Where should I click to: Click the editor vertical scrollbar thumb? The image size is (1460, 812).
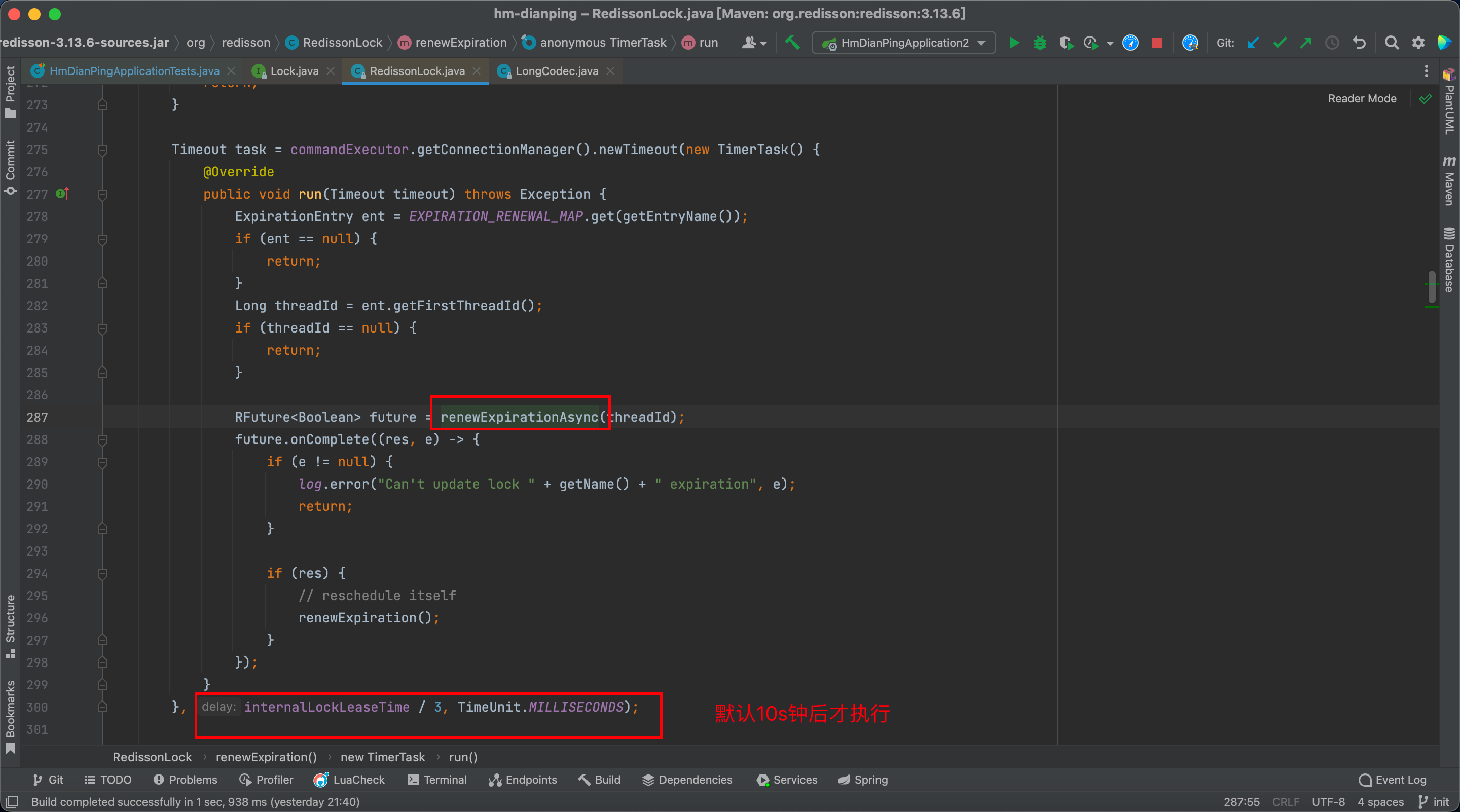[1432, 287]
